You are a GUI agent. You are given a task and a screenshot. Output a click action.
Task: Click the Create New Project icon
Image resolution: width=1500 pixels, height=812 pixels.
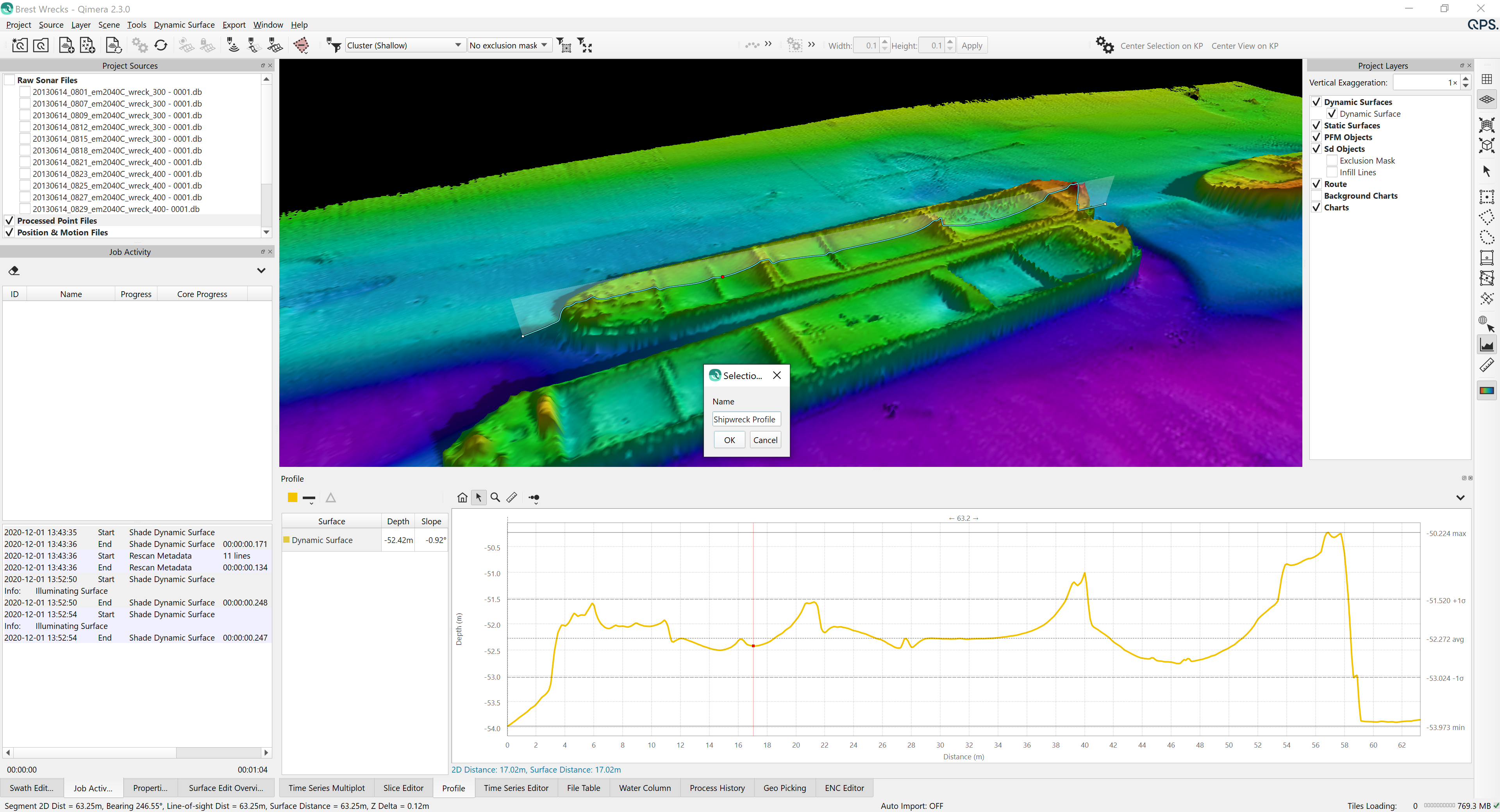(x=19, y=45)
